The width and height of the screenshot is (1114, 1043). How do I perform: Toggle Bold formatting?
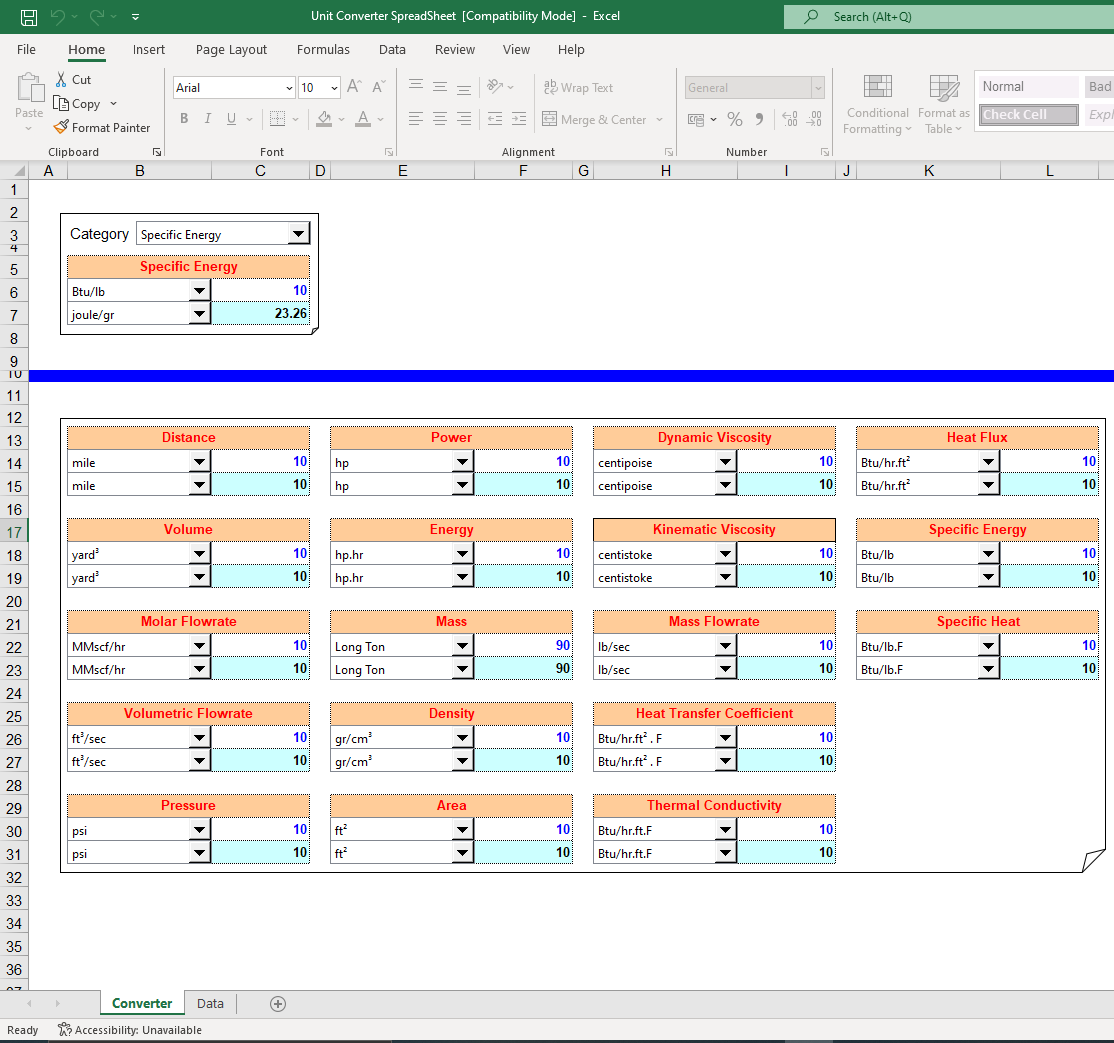[184, 119]
